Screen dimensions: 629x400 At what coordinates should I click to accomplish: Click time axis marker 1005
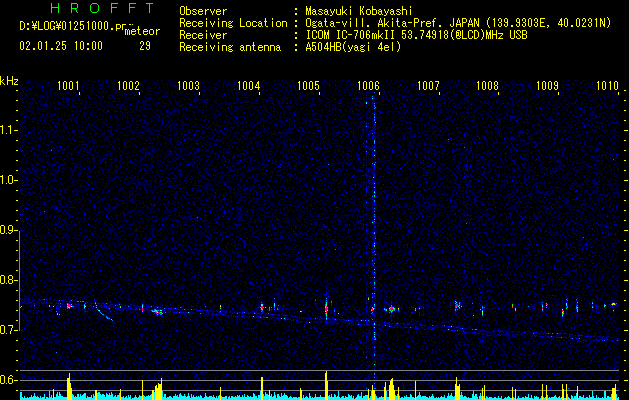pyautogui.click(x=308, y=85)
